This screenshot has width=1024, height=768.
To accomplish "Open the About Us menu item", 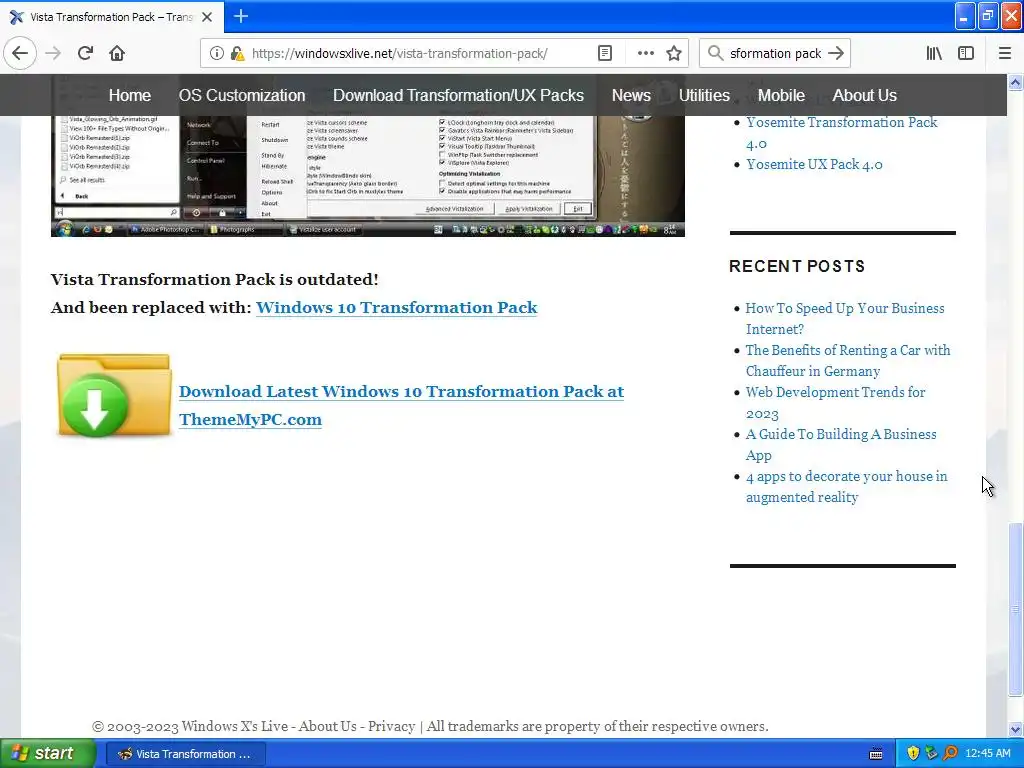I will pyautogui.click(x=864, y=95).
